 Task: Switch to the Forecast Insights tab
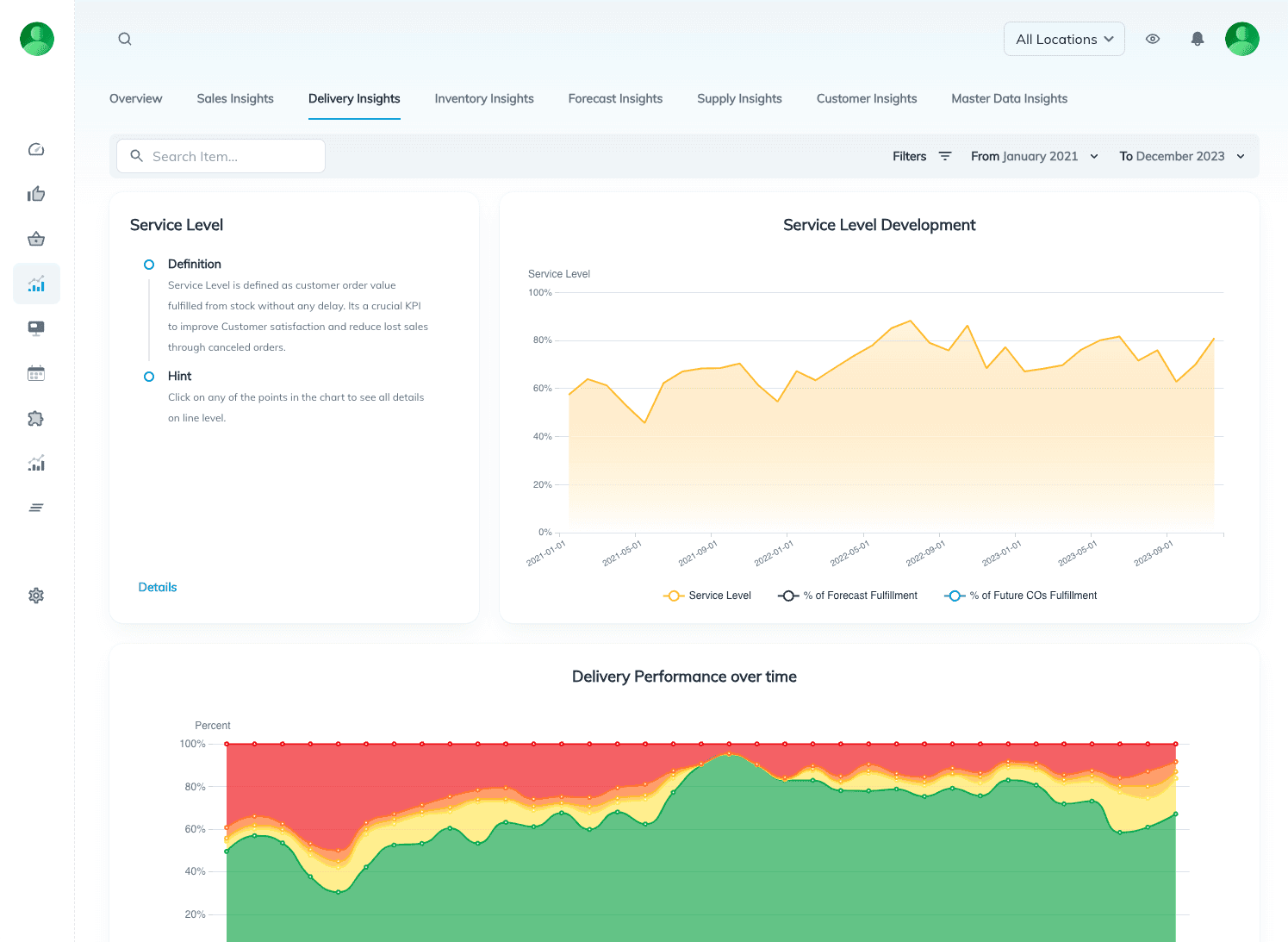[615, 99]
